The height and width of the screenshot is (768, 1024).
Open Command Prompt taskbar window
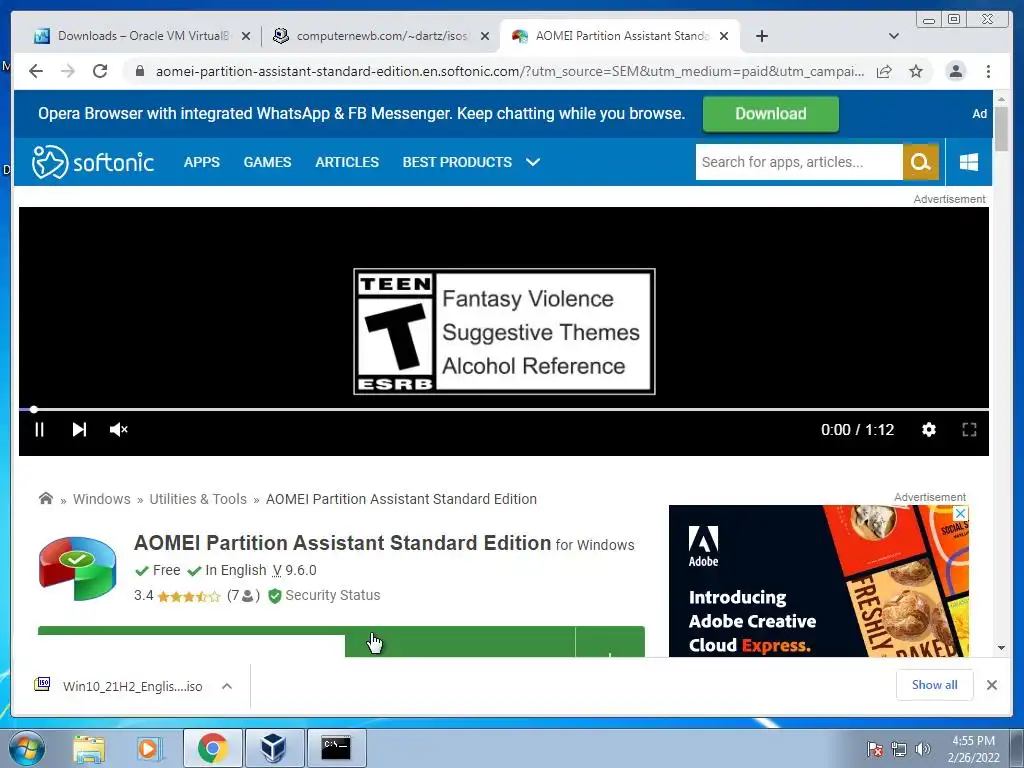click(336, 748)
